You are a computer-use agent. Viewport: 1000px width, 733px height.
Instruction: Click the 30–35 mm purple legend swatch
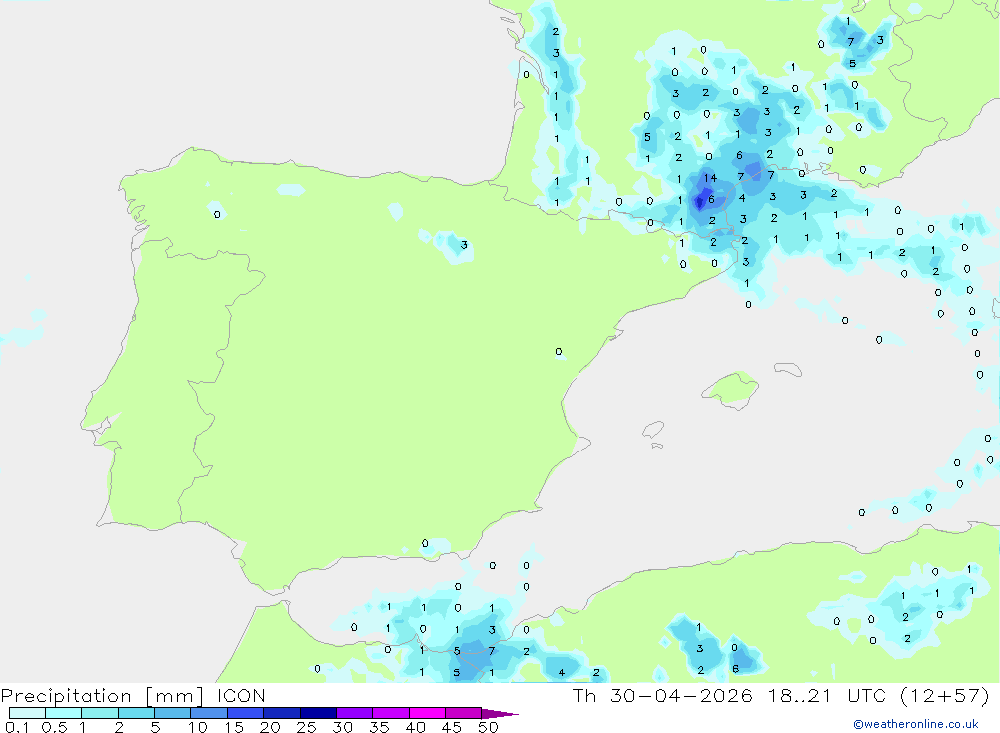click(x=355, y=713)
